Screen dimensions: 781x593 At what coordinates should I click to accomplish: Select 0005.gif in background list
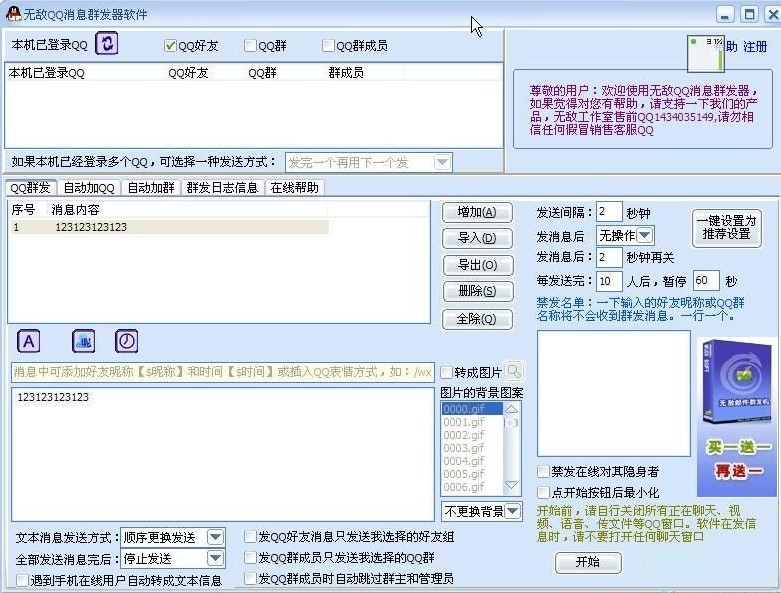472,474
